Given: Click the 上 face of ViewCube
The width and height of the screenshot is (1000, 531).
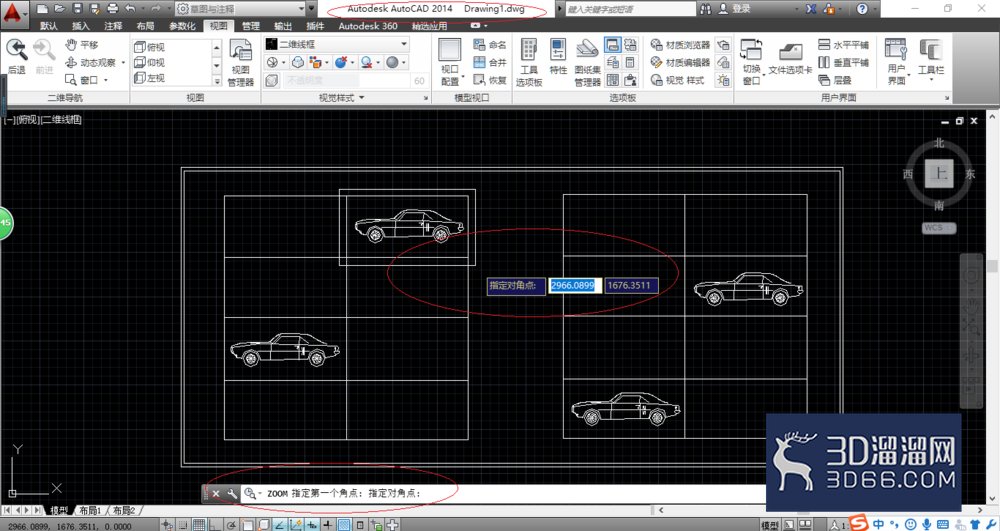Looking at the screenshot, I should 939,173.
